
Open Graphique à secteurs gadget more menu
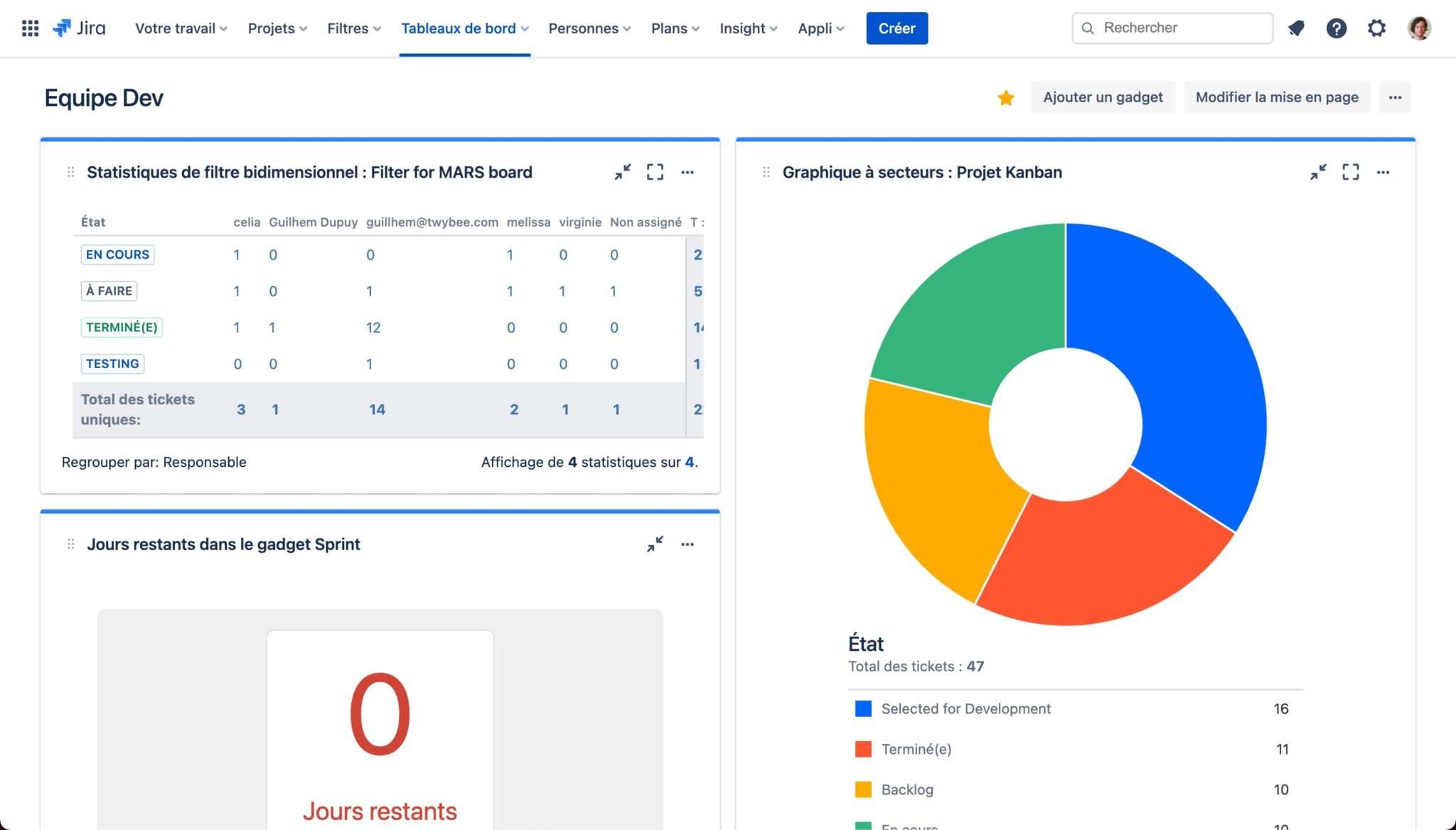coord(1383,172)
